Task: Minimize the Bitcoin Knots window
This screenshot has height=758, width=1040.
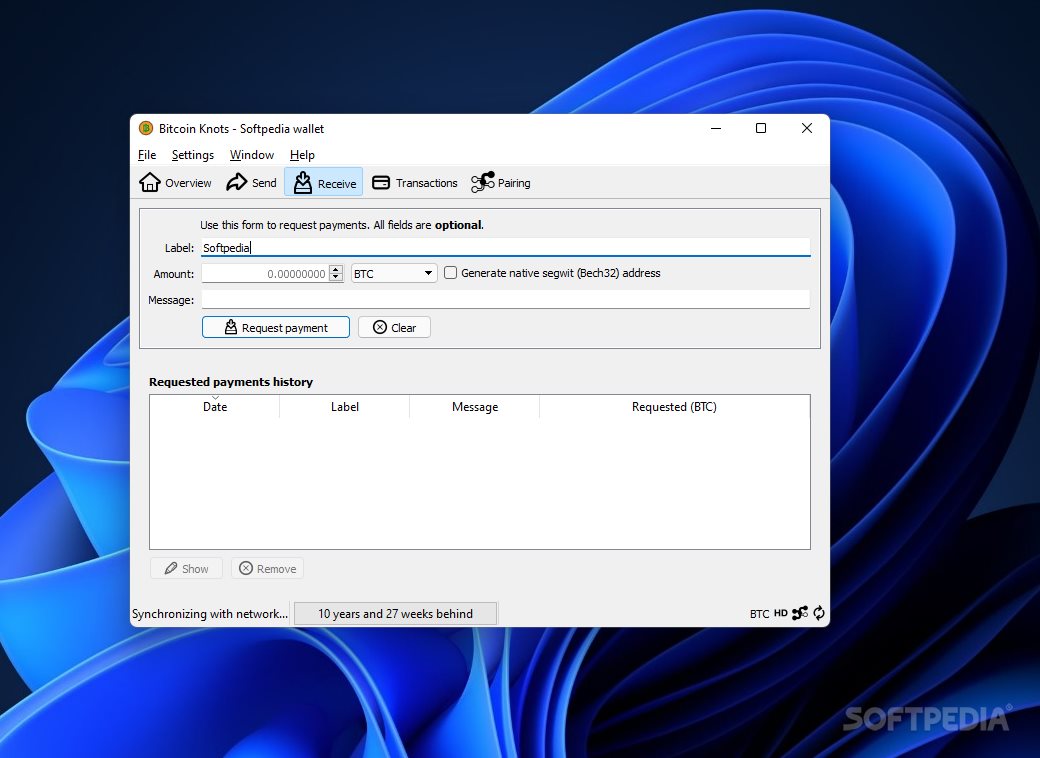Action: point(716,128)
